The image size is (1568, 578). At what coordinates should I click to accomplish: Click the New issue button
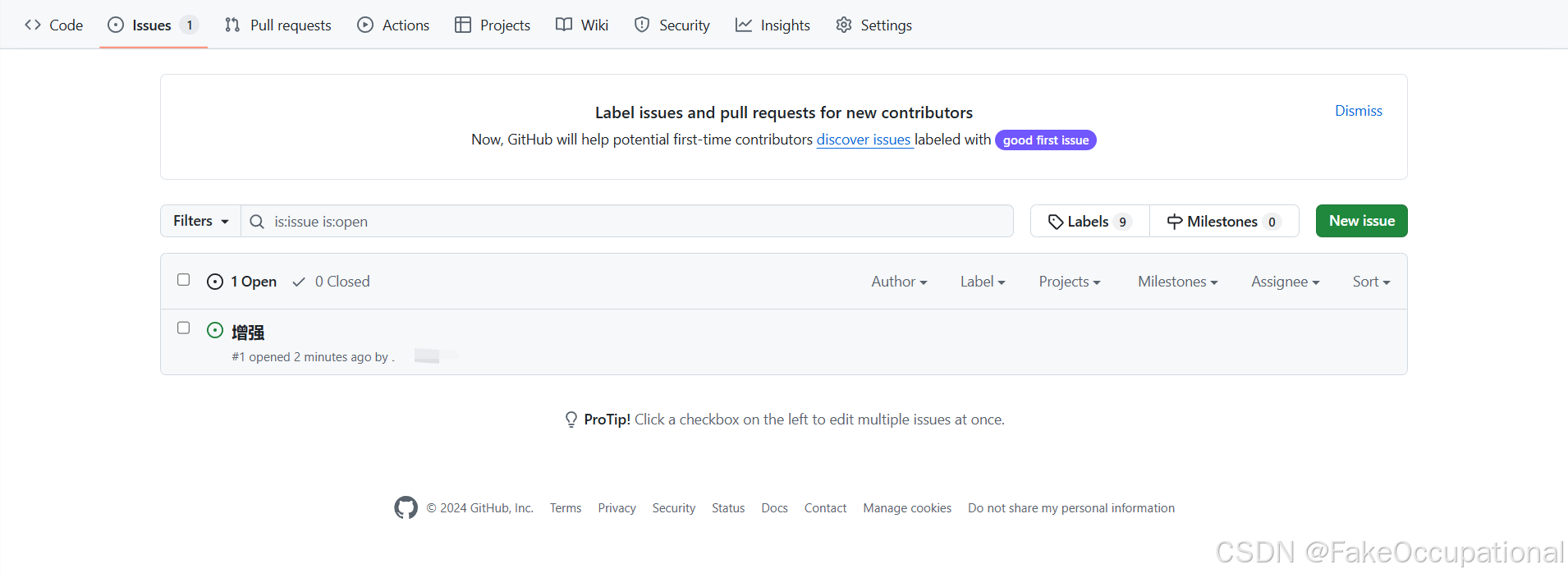pos(1361,221)
